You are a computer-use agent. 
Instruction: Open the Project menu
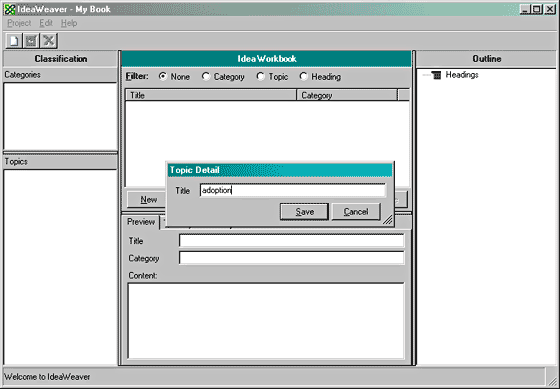19,23
